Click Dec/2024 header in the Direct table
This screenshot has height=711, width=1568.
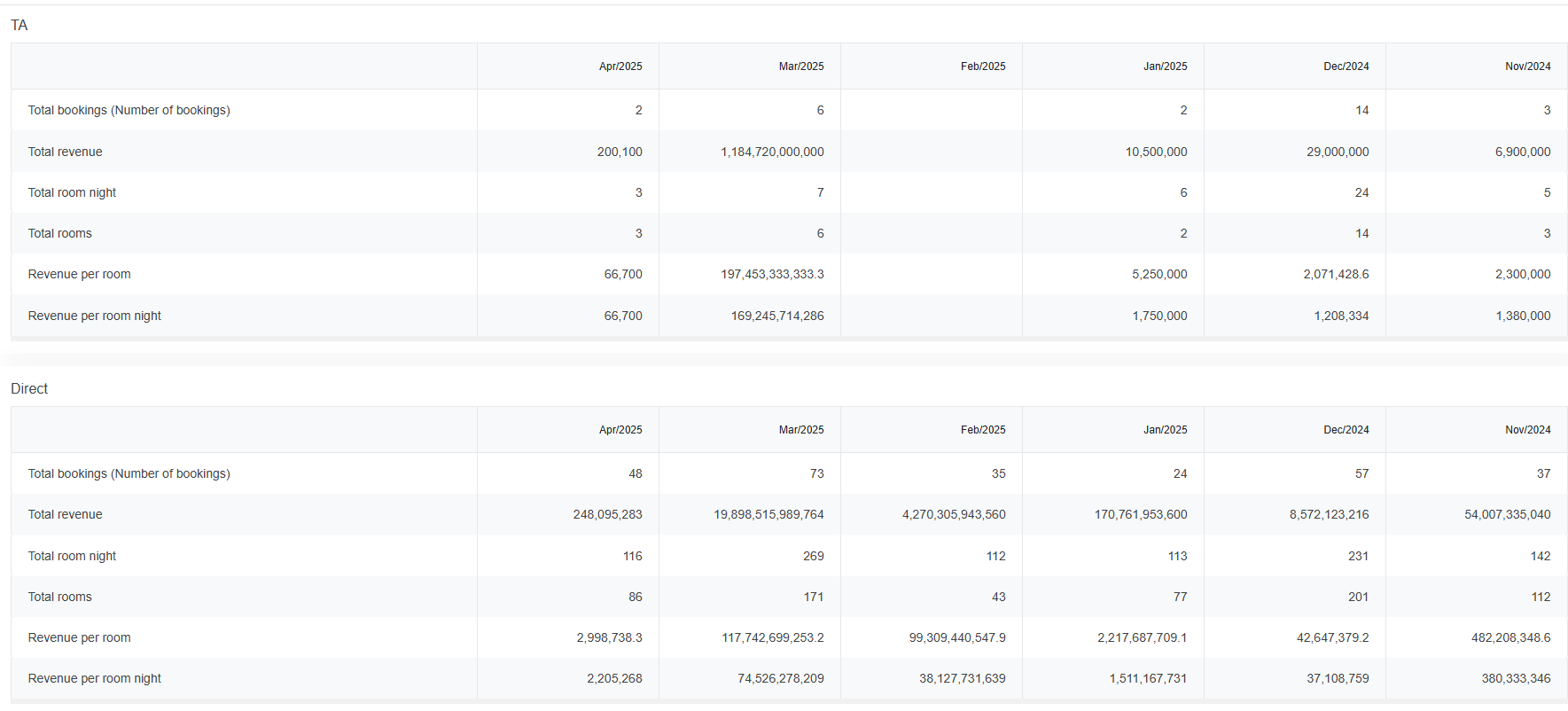pos(1346,430)
